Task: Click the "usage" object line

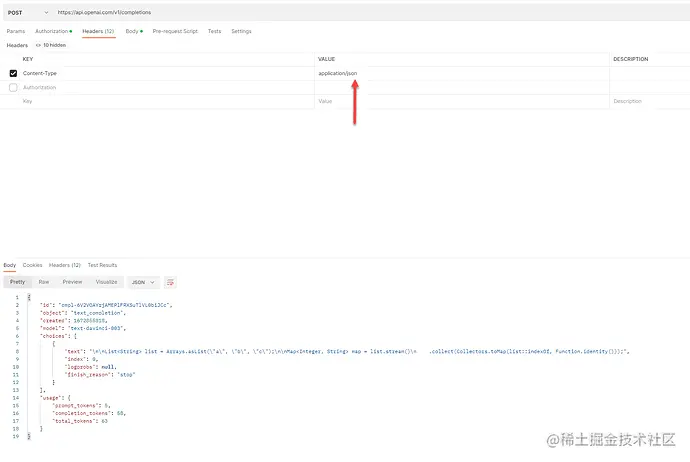Action: pos(55,398)
